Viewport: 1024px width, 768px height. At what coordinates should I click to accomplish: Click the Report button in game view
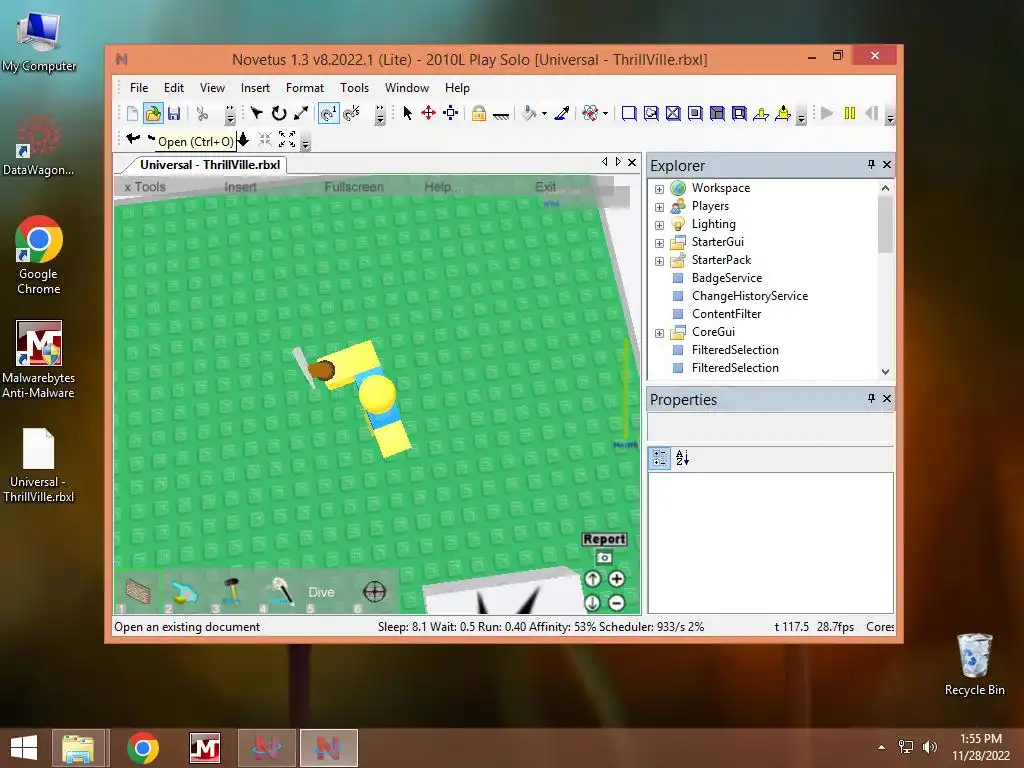coord(604,539)
